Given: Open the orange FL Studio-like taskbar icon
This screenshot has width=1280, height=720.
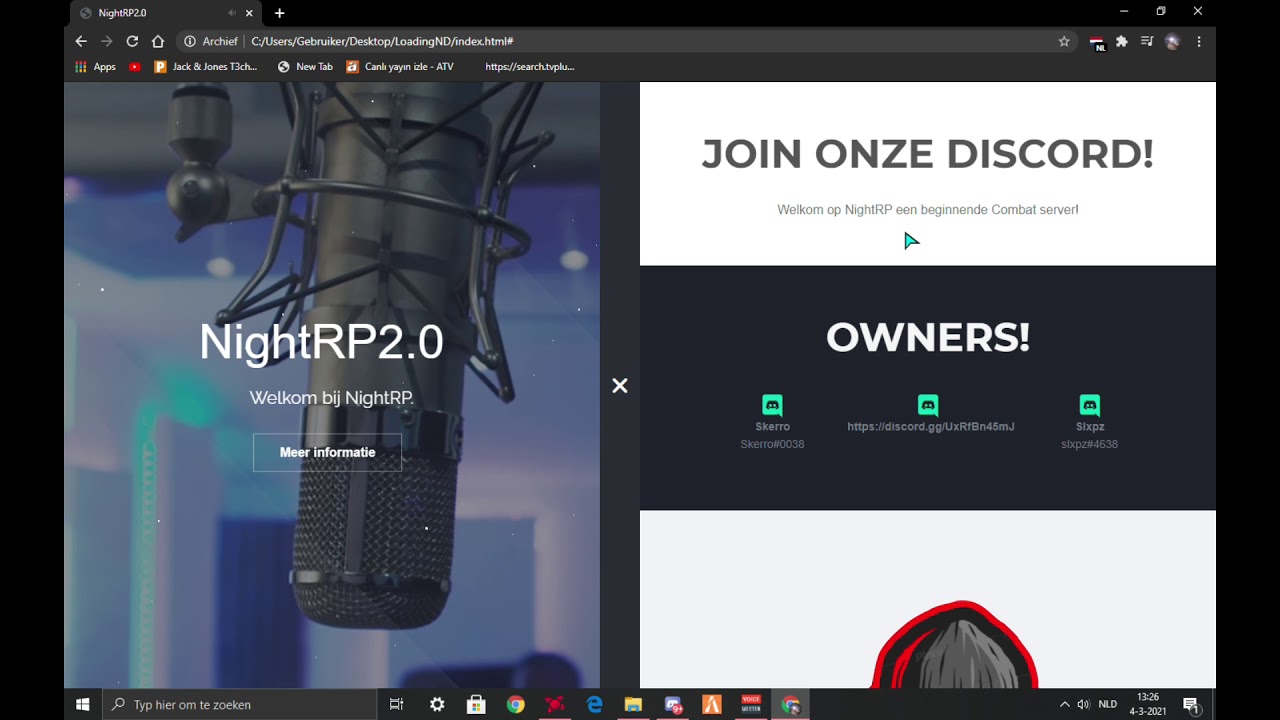Looking at the screenshot, I should pyautogui.click(x=712, y=704).
